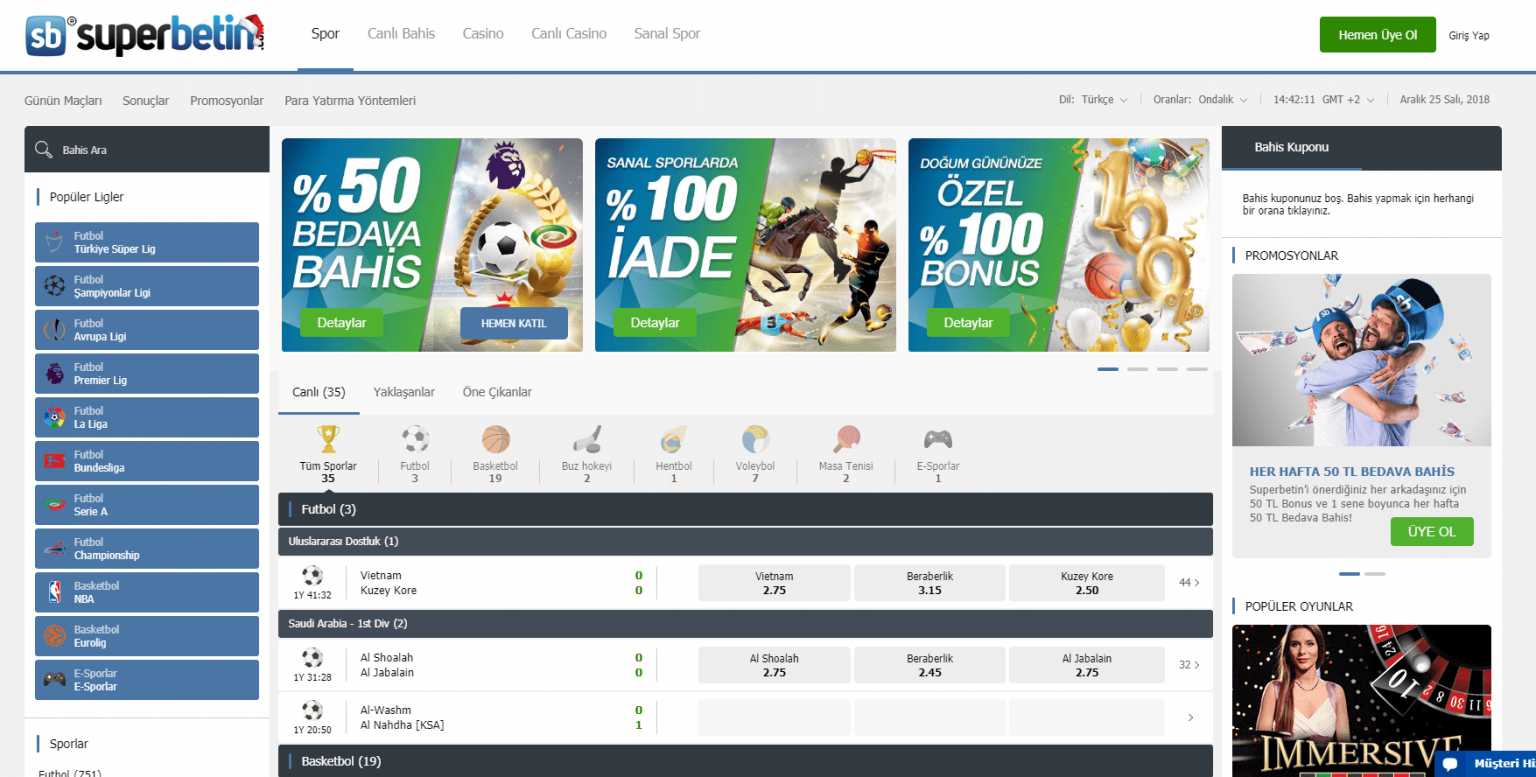Screen dimensions: 1536x777
Task: Select the Masa Tenisi paddle icon
Action: click(x=846, y=440)
